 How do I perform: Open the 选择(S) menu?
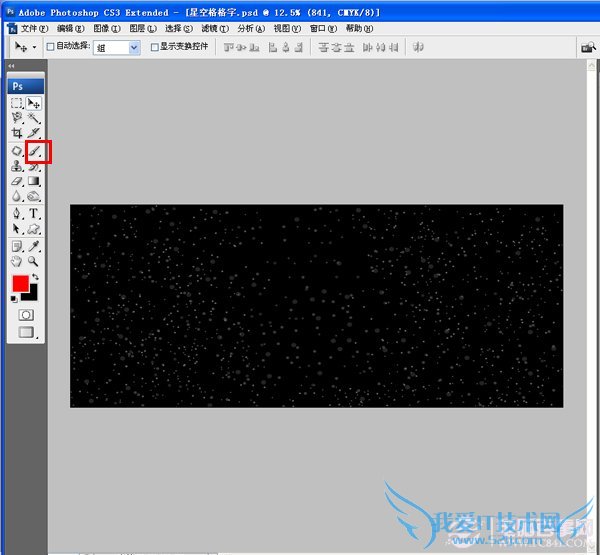pyautogui.click(x=179, y=28)
